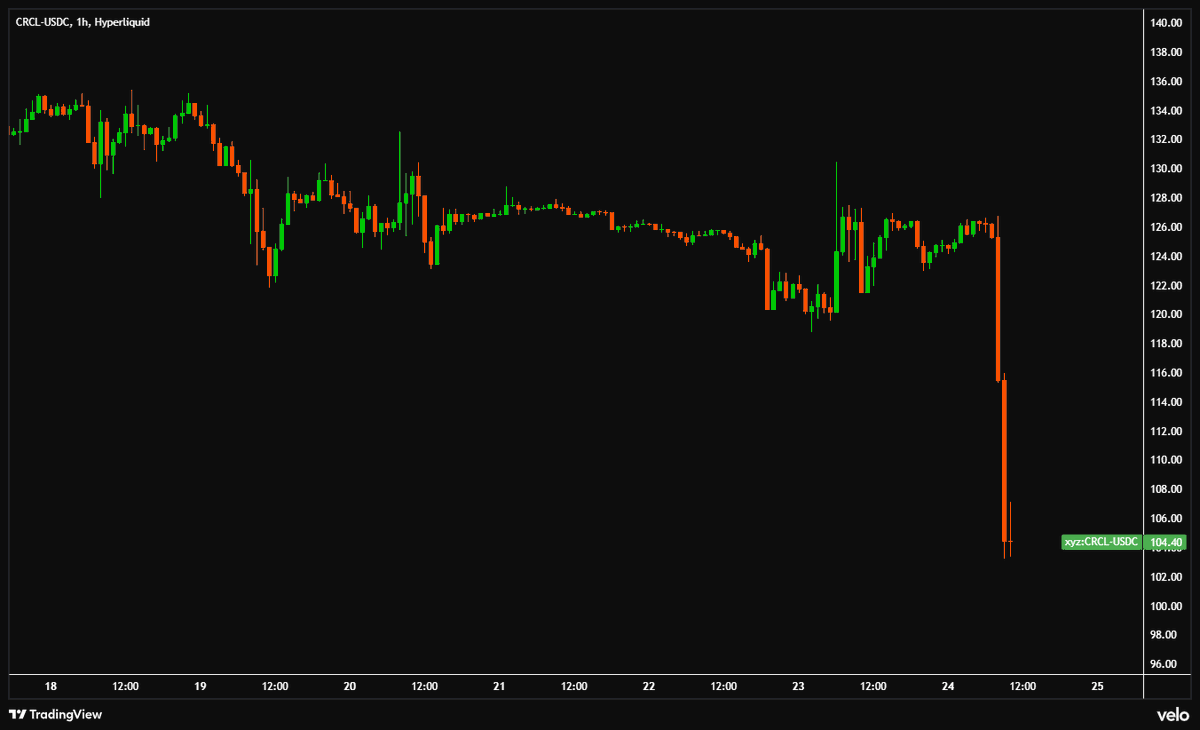Pick the 132.00 price axis label
The image size is (1200, 730).
pos(1167,139)
